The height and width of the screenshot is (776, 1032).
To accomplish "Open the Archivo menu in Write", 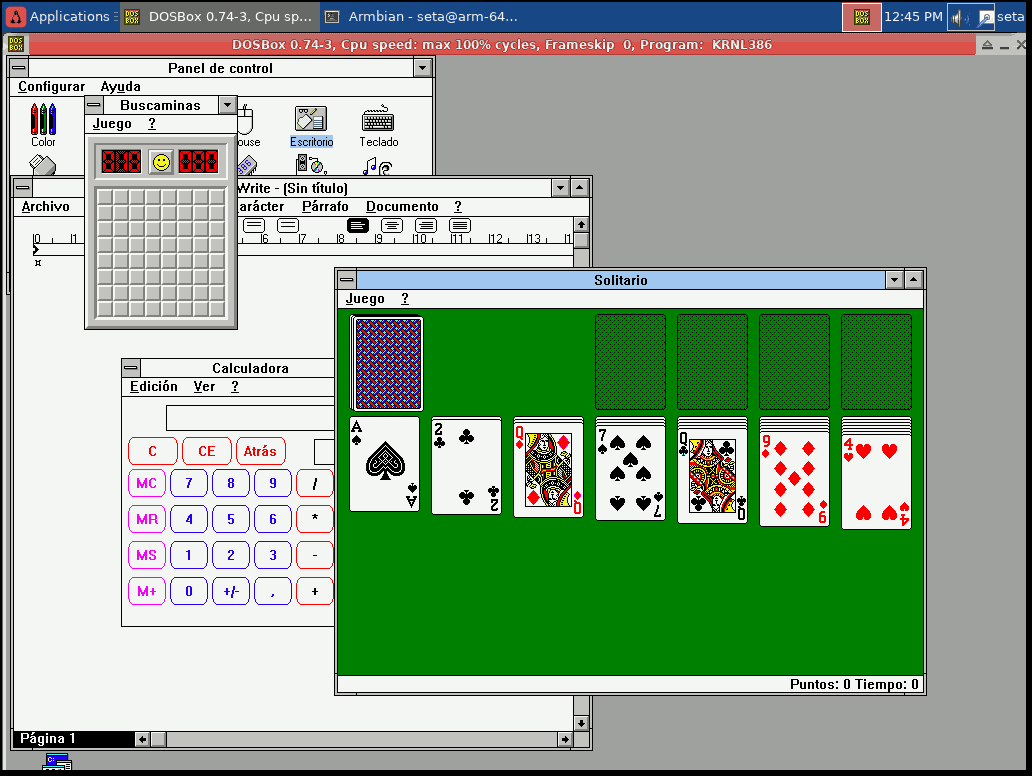I will coord(45,207).
